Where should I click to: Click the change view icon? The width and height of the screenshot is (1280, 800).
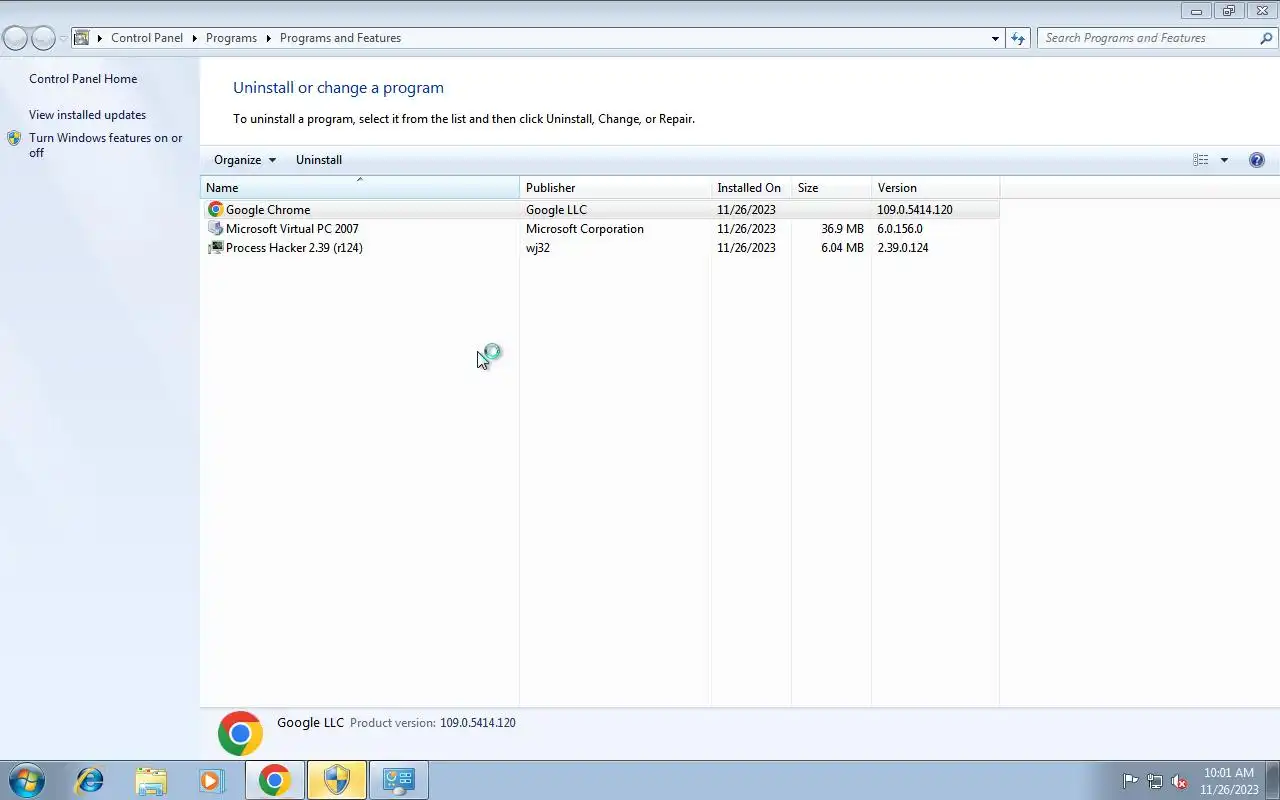click(1201, 160)
